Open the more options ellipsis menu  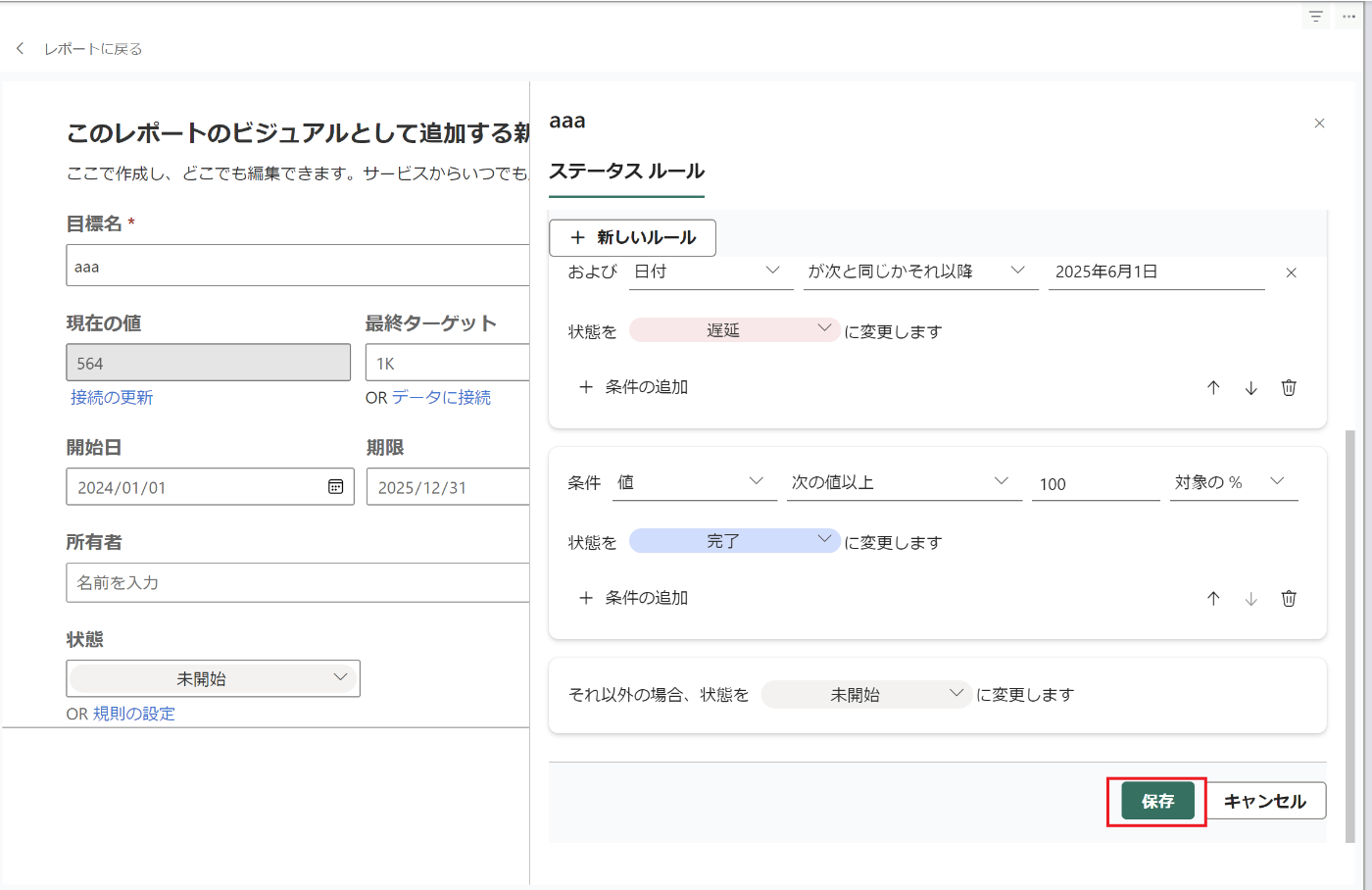(1348, 17)
